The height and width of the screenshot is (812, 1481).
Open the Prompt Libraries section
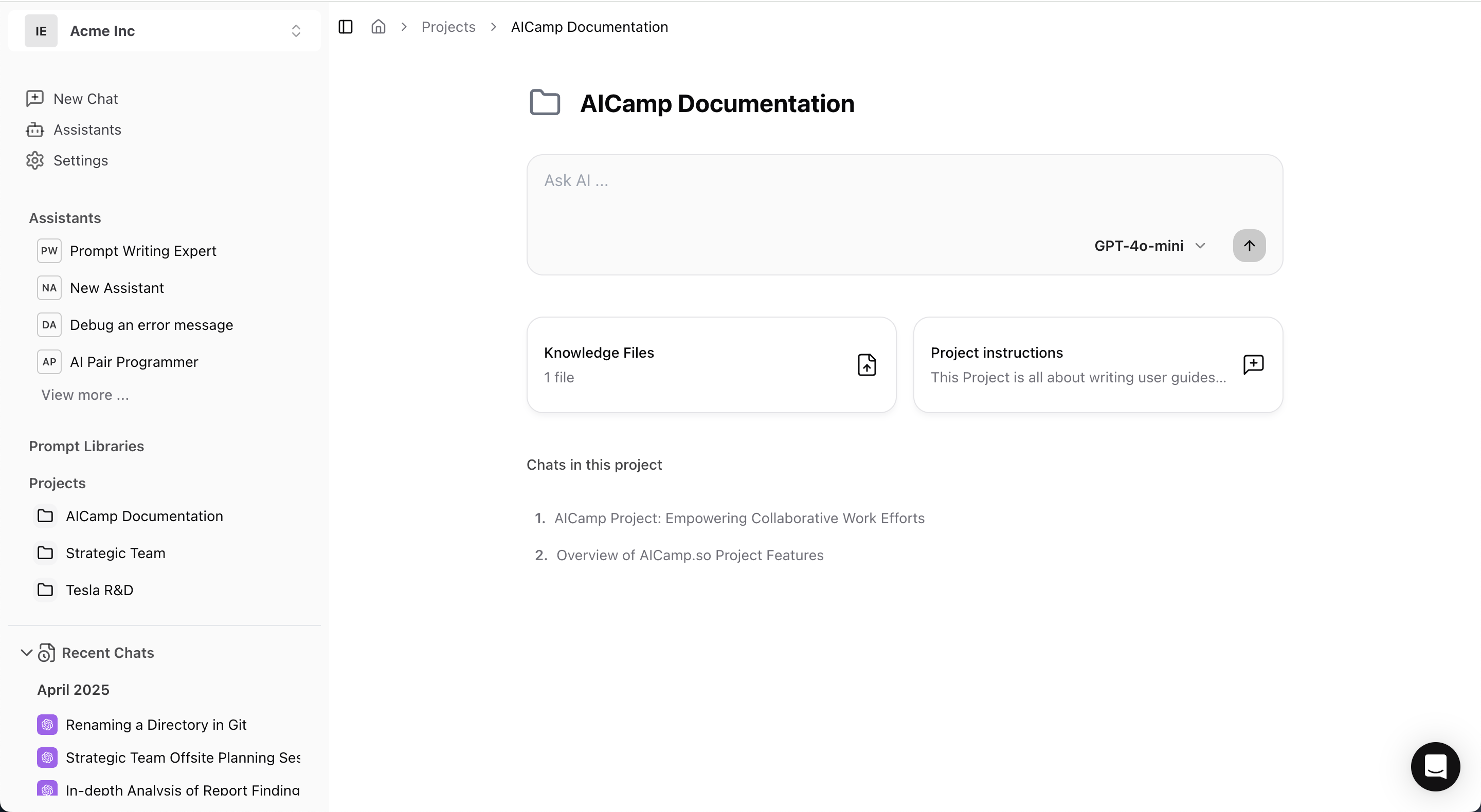pos(86,446)
